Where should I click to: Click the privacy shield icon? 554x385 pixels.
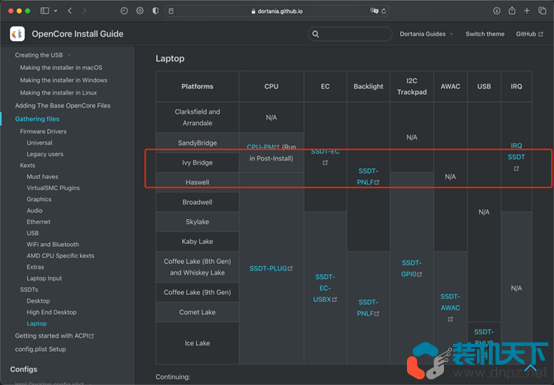tap(155, 11)
